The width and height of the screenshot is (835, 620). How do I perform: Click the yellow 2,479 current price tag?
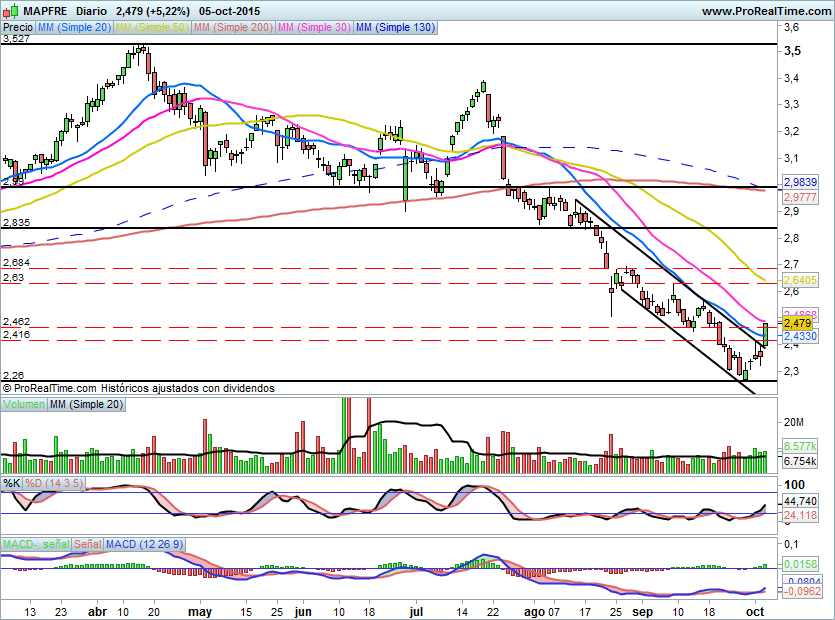coord(798,323)
